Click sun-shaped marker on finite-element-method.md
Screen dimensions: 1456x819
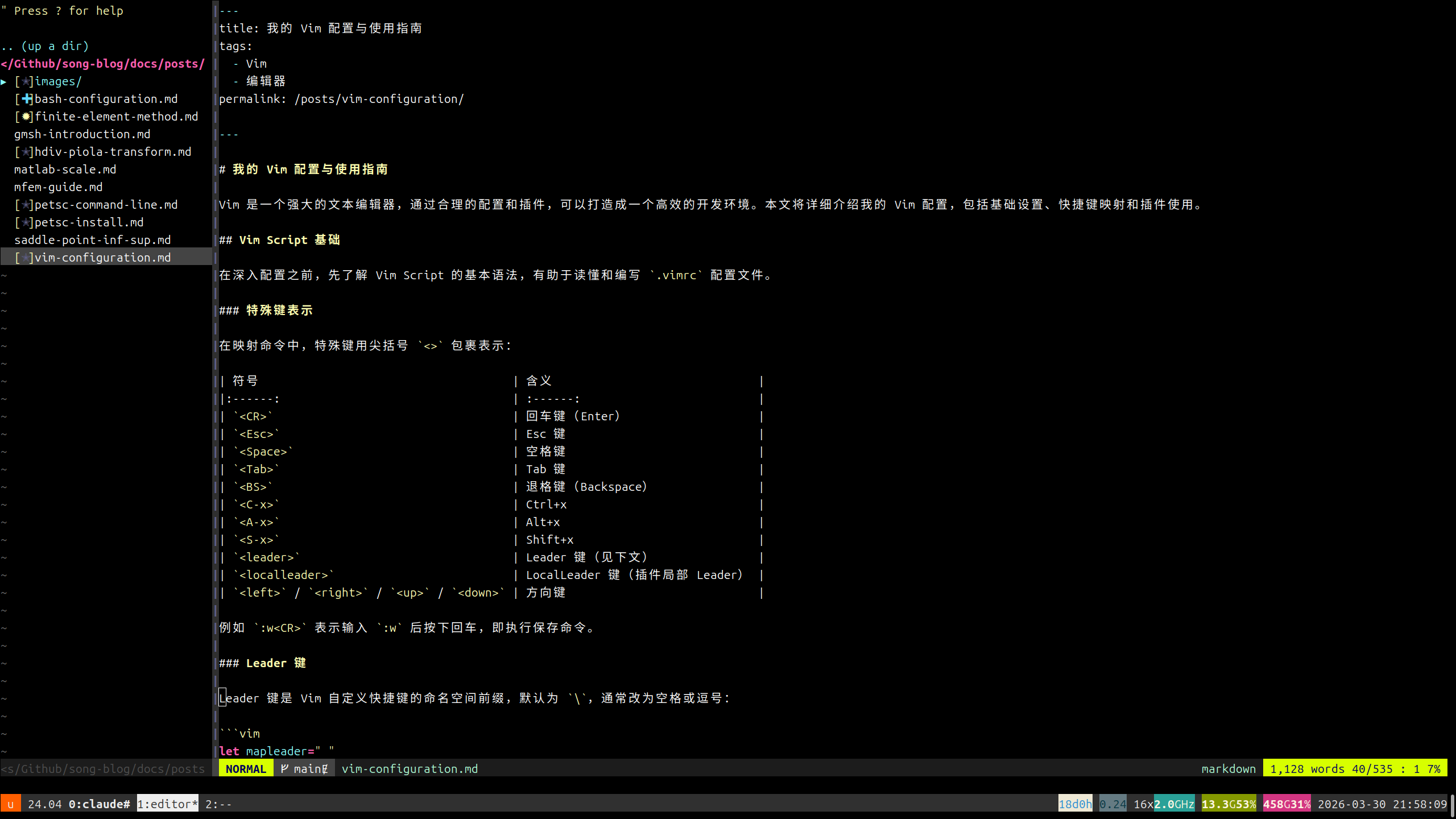click(x=26, y=117)
